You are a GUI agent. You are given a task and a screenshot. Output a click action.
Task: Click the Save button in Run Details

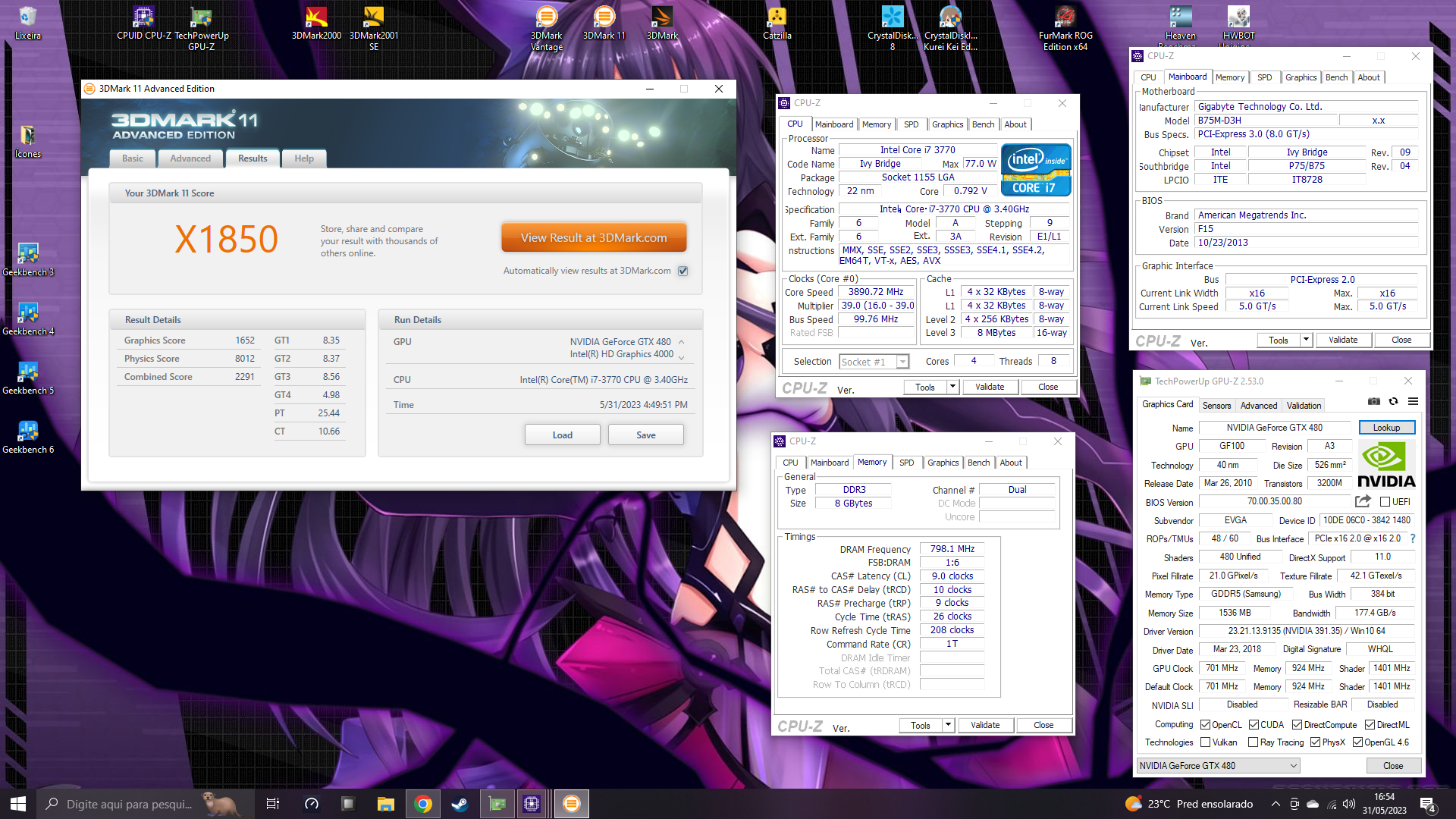pos(646,435)
